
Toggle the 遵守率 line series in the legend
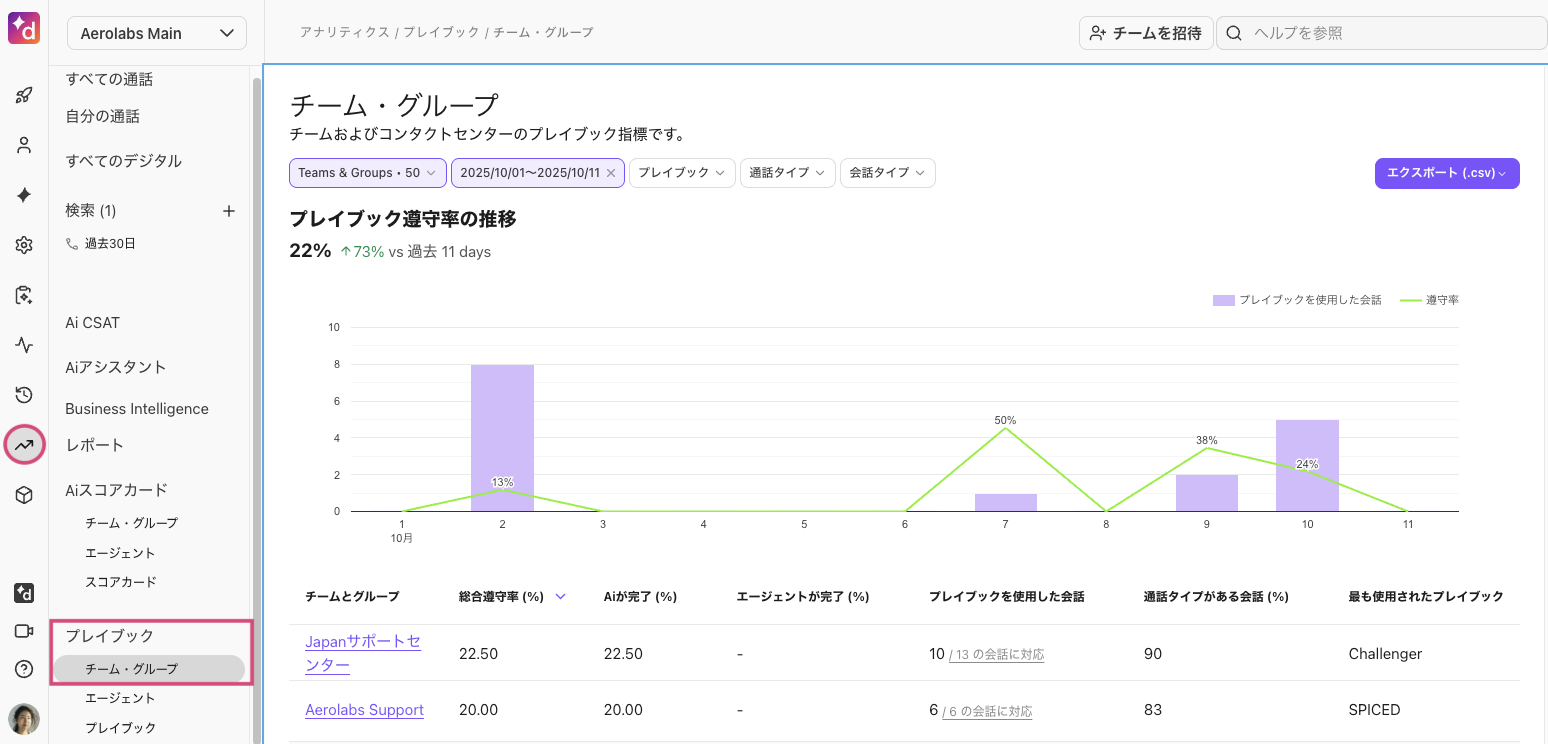pos(1429,300)
